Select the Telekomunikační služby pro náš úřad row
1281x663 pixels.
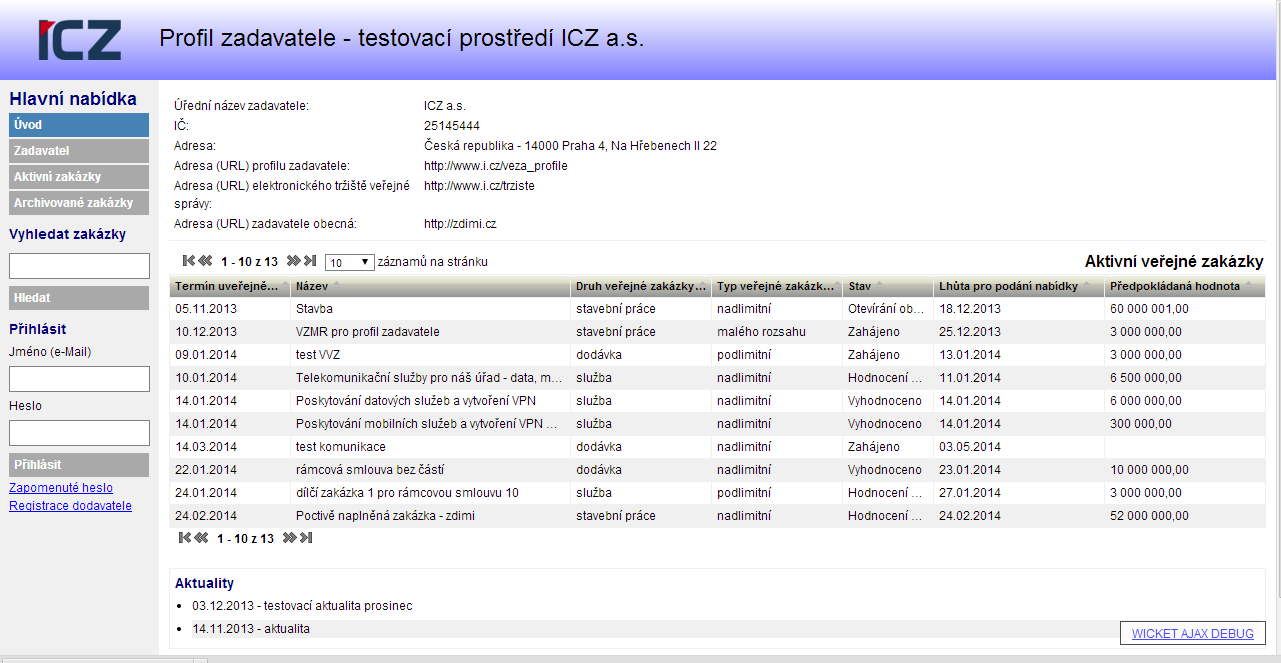pos(718,378)
